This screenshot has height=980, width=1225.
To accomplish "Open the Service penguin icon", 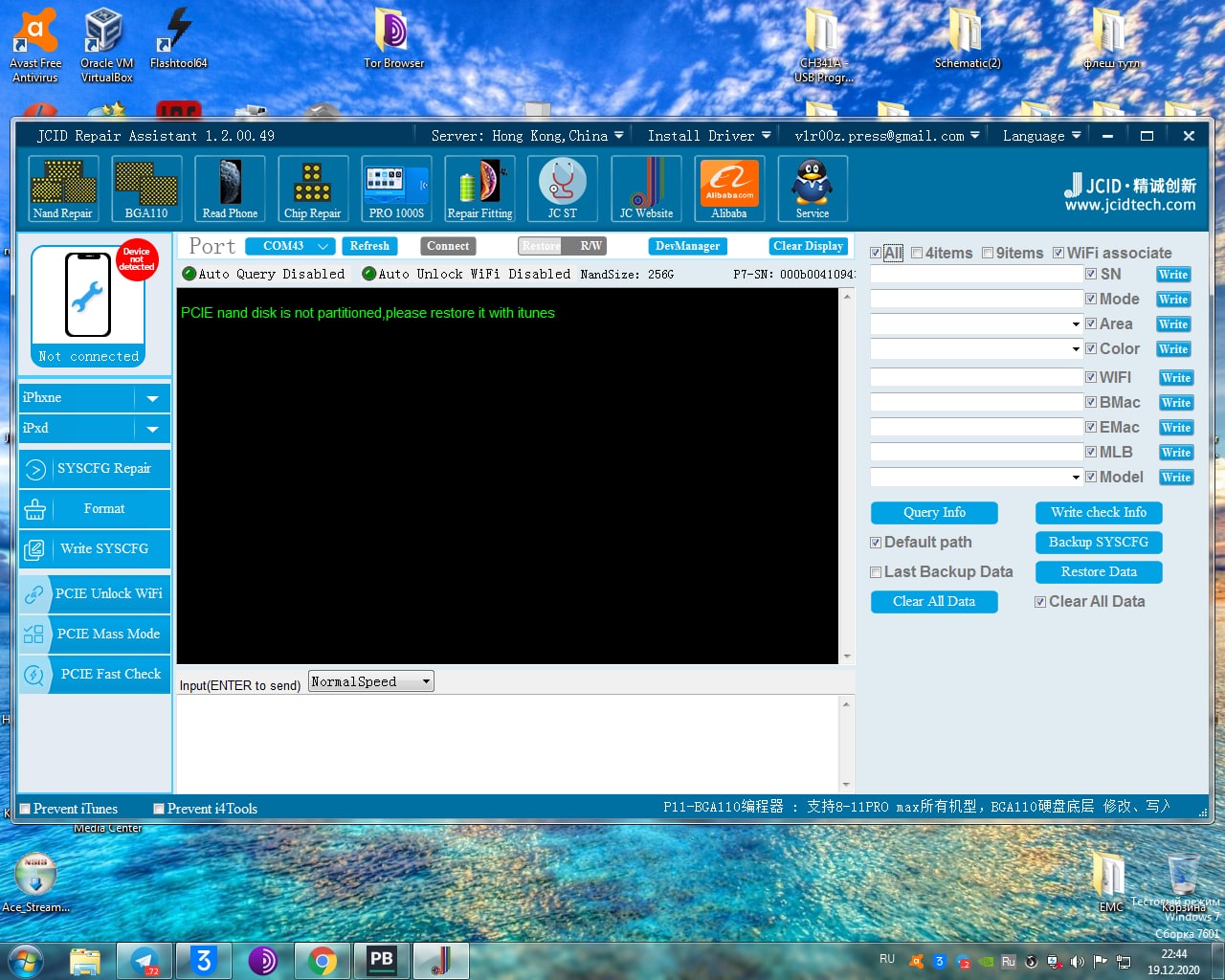I will pos(813,189).
